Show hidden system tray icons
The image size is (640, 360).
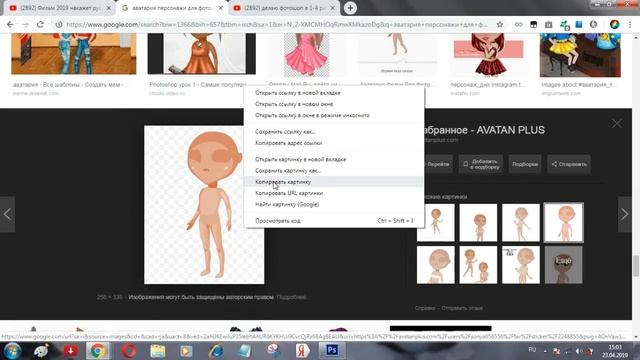[545, 351]
